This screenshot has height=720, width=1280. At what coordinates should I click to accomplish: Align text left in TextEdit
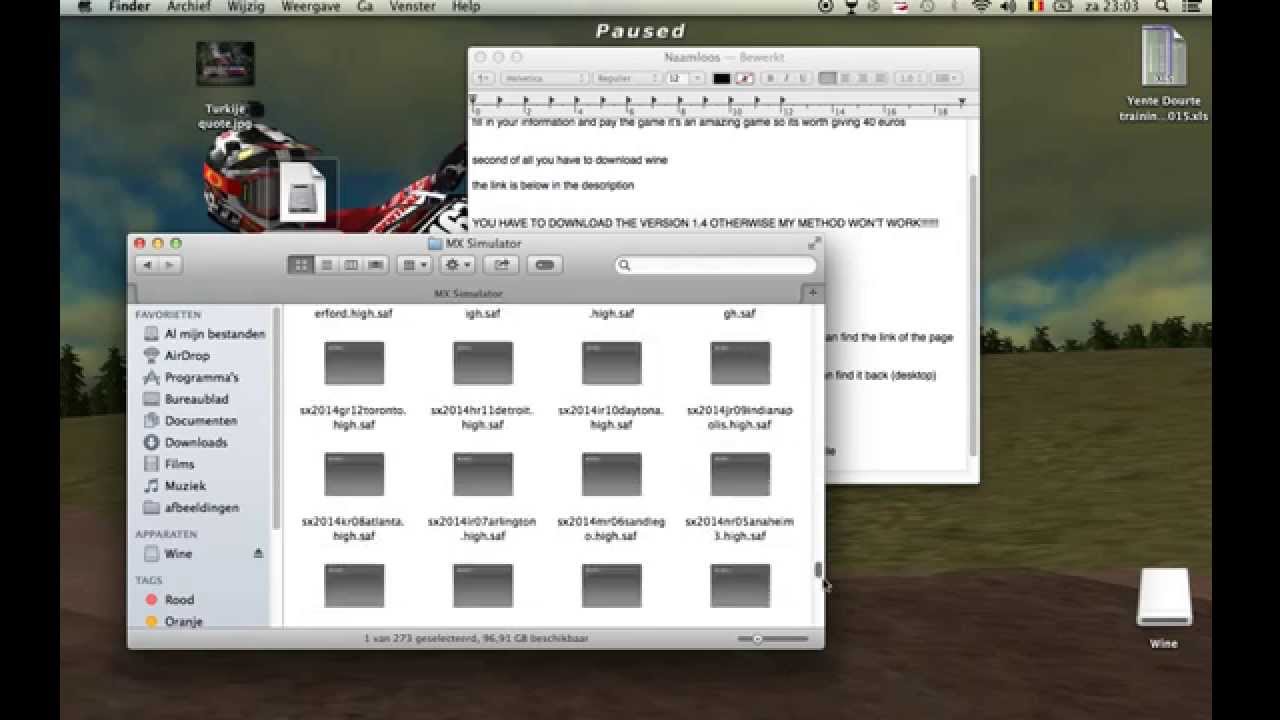tap(827, 78)
